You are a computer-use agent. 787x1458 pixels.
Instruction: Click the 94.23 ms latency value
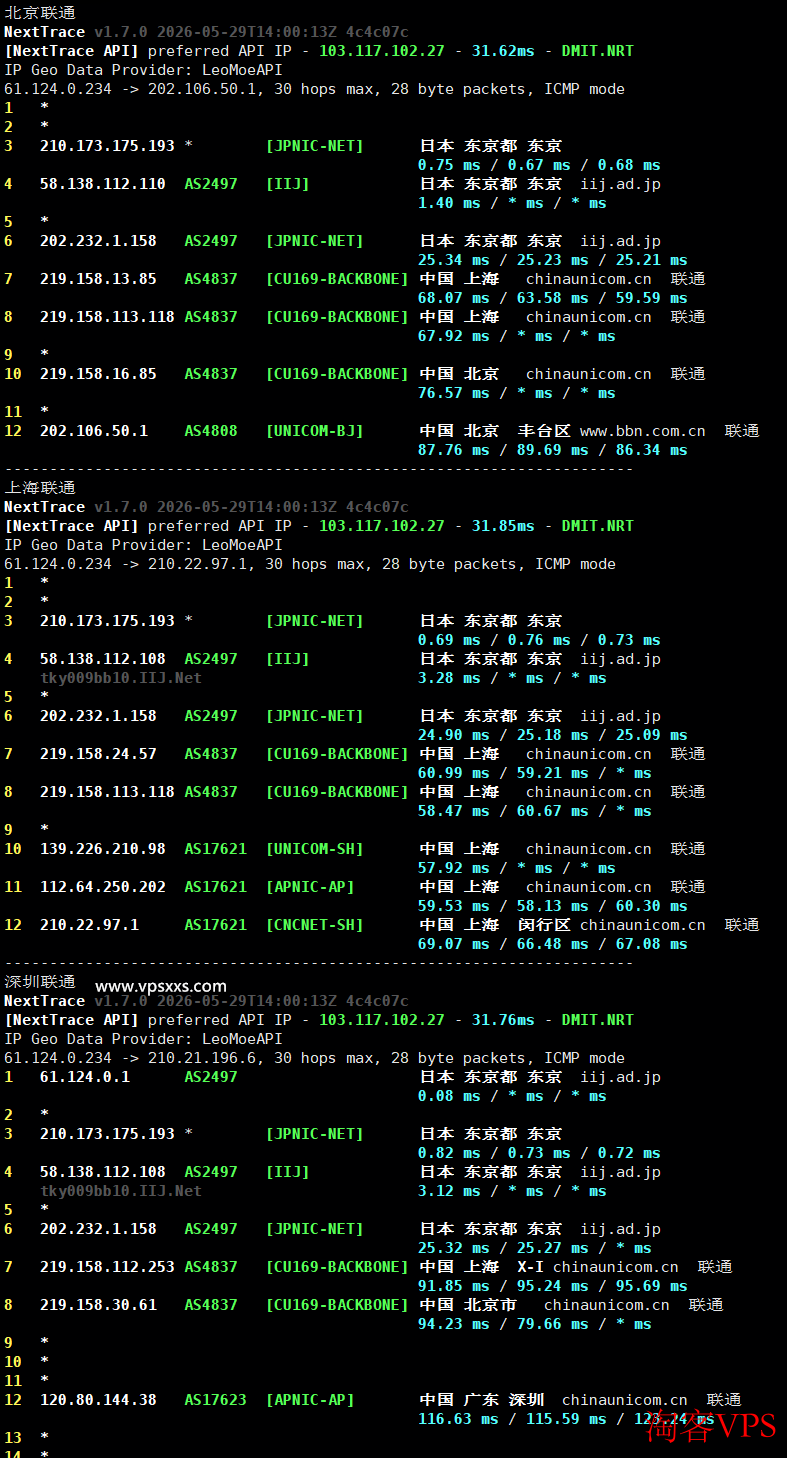[454, 1324]
